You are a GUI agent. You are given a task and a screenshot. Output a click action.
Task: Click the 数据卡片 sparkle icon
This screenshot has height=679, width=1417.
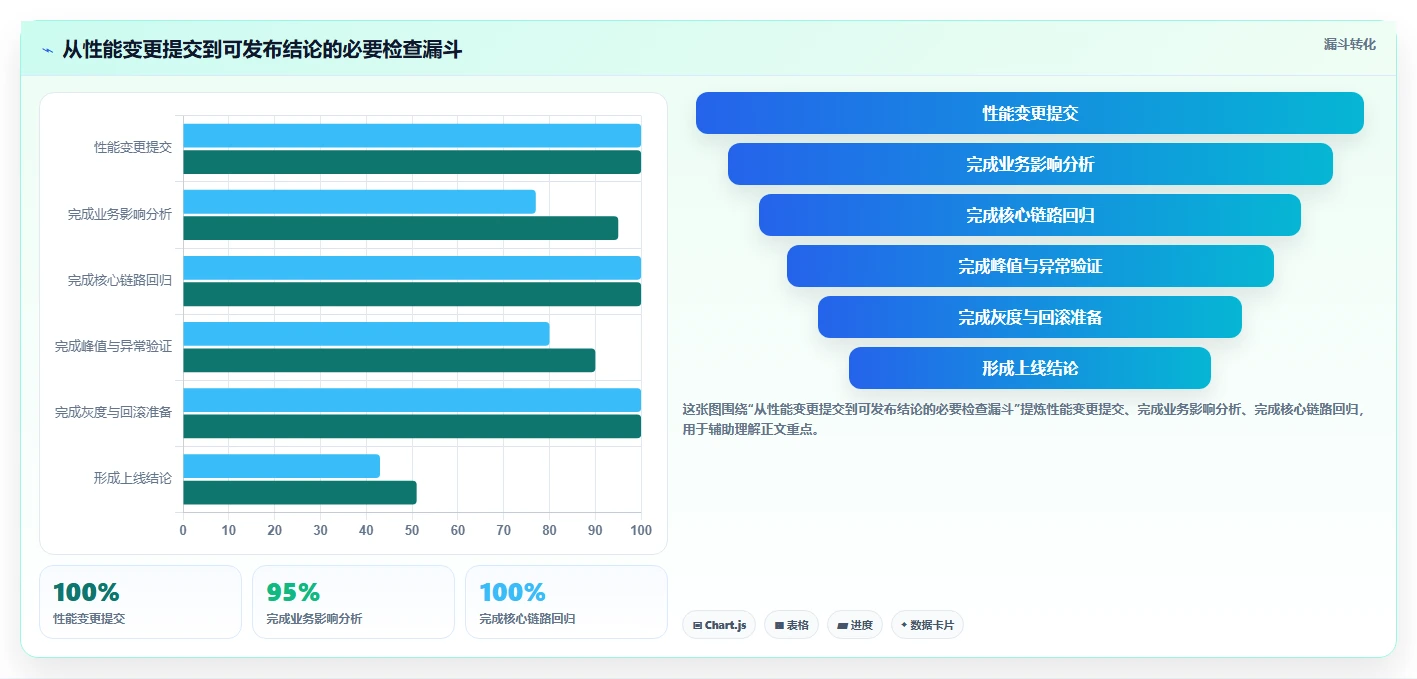(904, 625)
